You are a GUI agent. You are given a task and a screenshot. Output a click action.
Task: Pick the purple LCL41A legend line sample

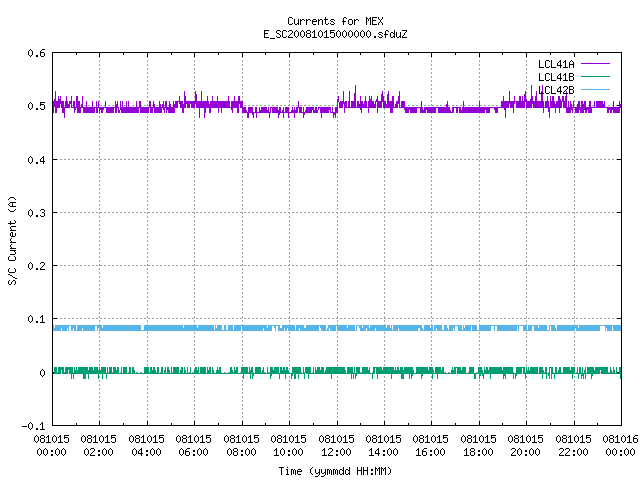(x=595, y=64)
